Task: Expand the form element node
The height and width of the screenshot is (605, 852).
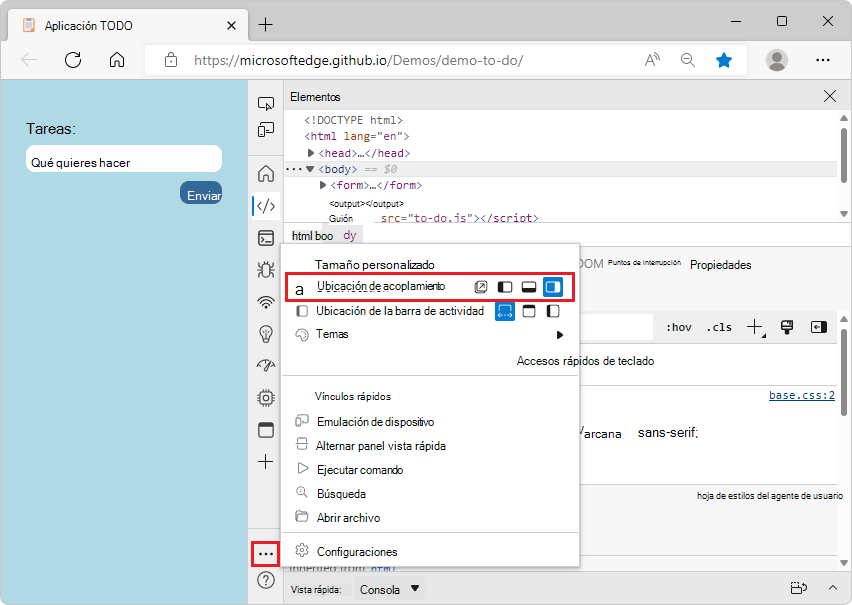Action: tap(323, 185)
